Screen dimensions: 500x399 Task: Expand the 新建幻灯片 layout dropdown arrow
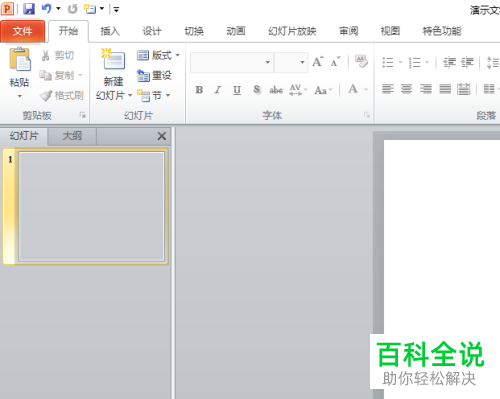click(x=130, y=96)
